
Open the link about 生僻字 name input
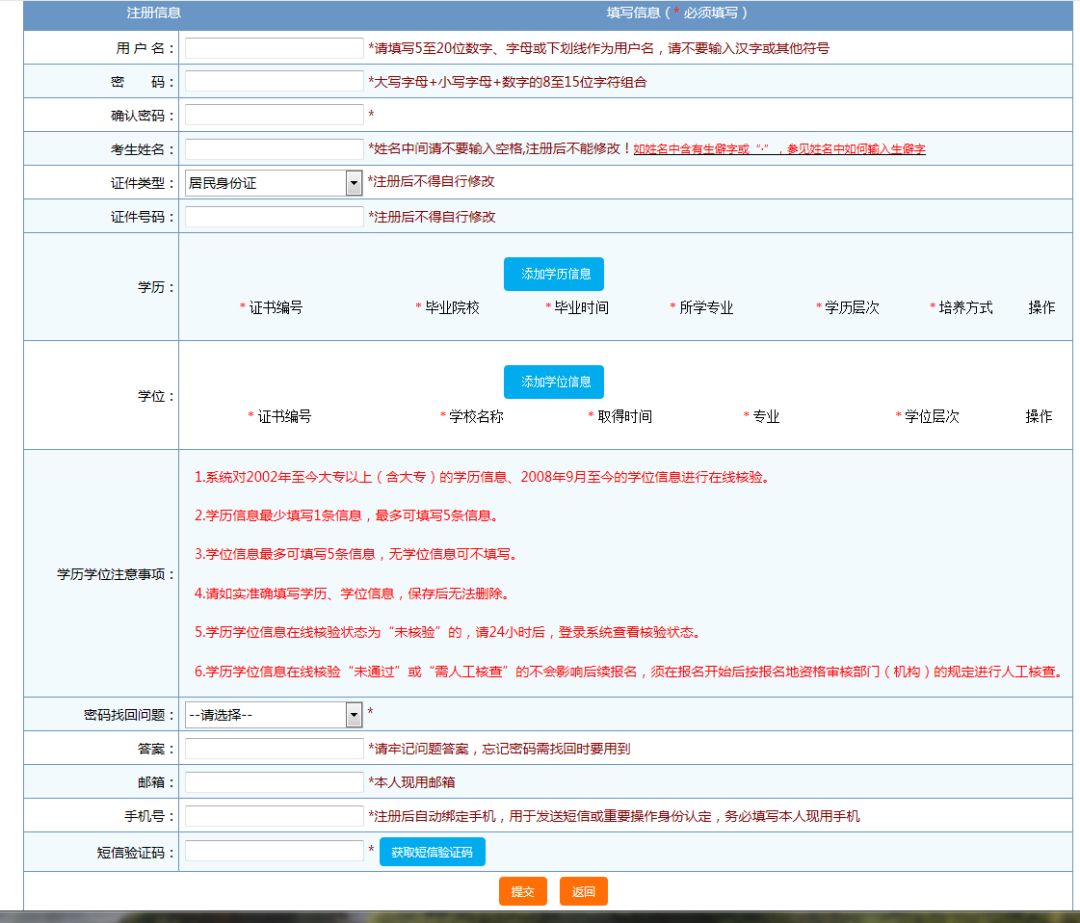point(779,149)
